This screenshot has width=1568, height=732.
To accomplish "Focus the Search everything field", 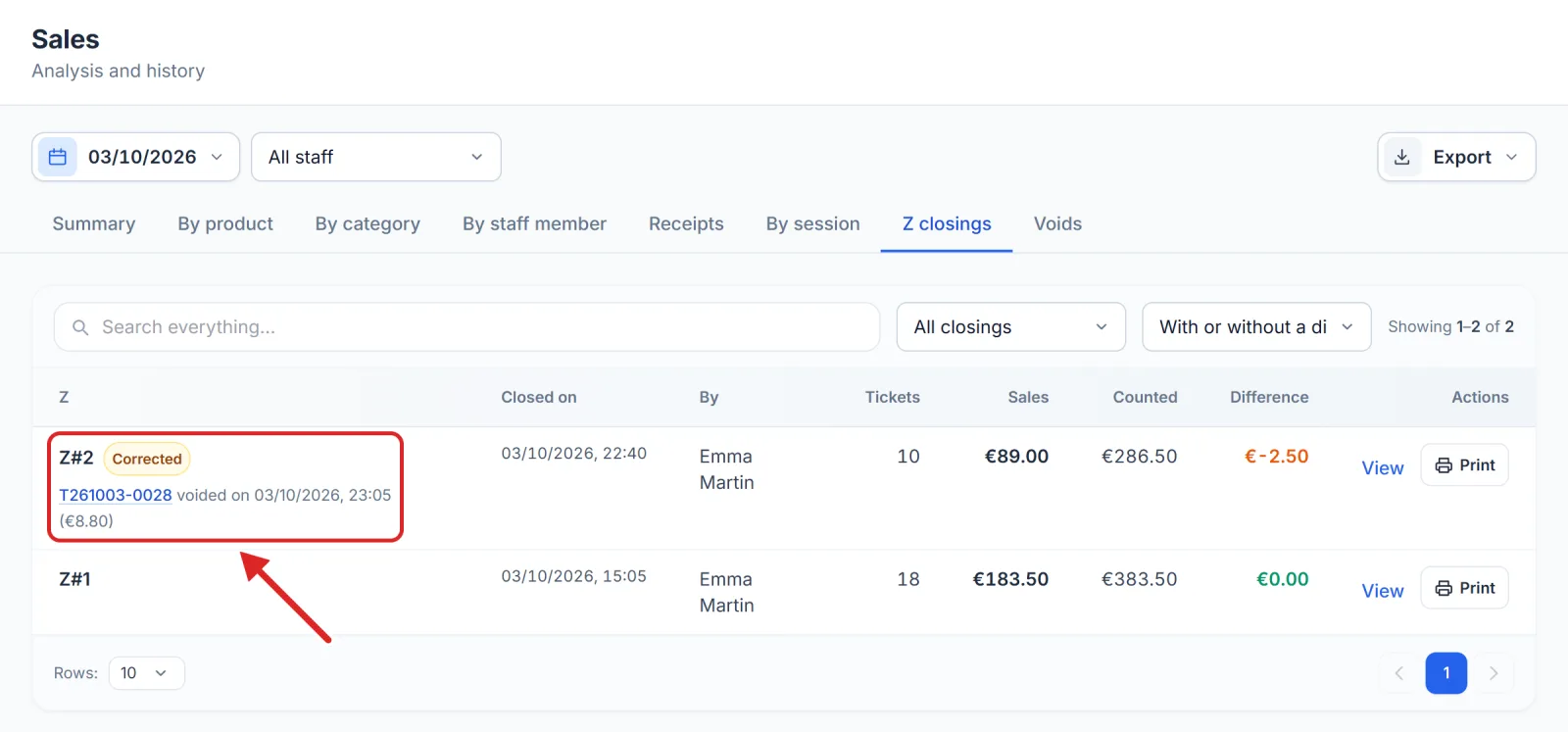I will 466,327.
